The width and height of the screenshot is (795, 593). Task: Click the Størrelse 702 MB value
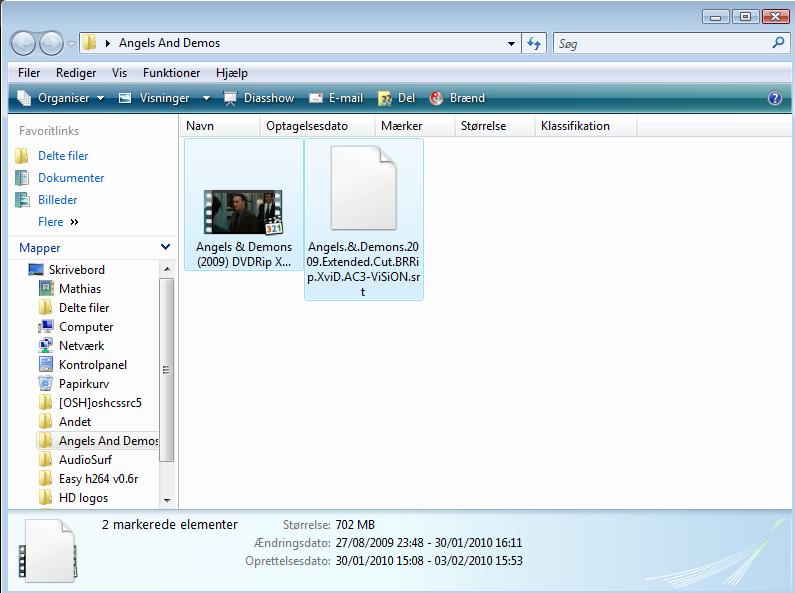click(355, 525)
